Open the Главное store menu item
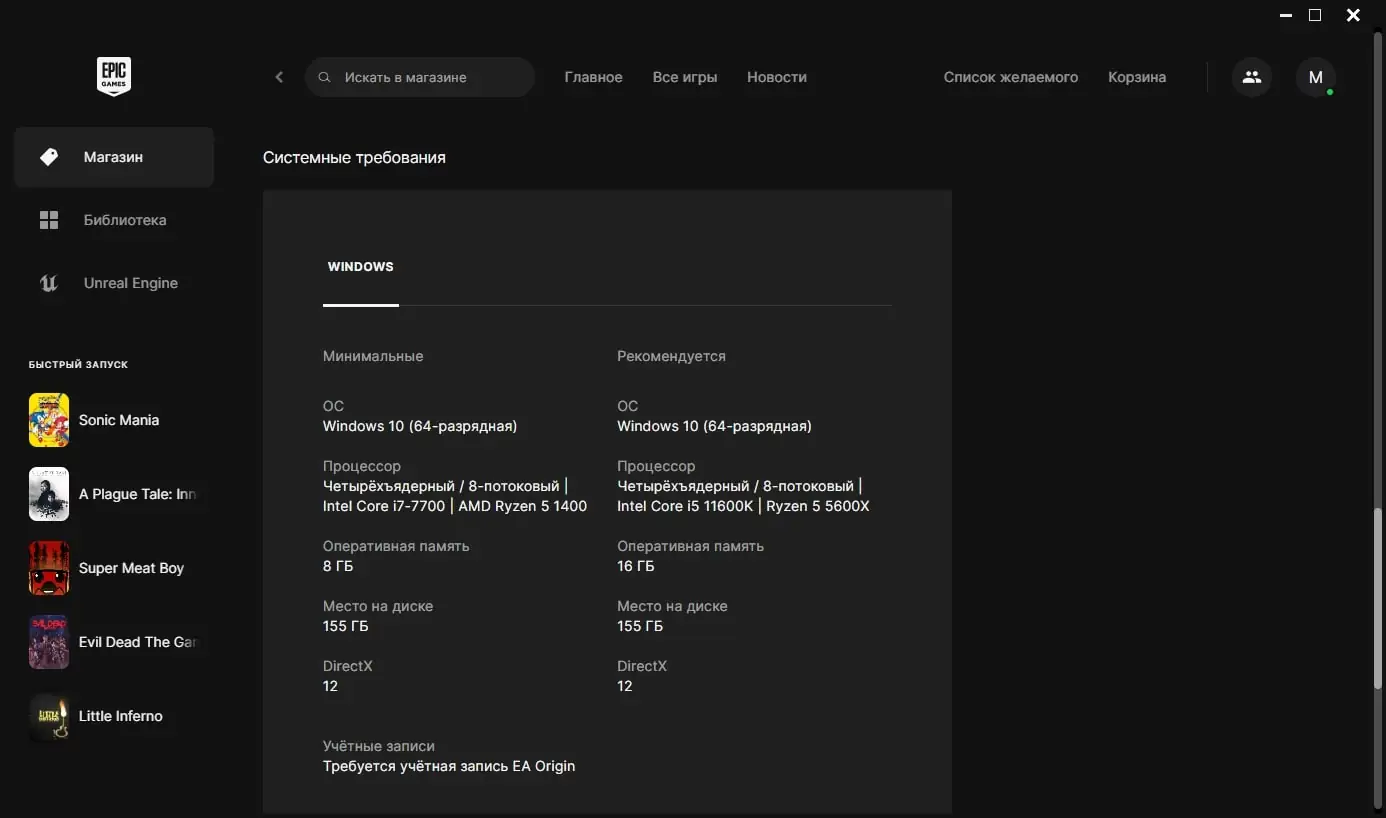The image size is (1386, 818). pyautogui.click(x=594, y=77)
